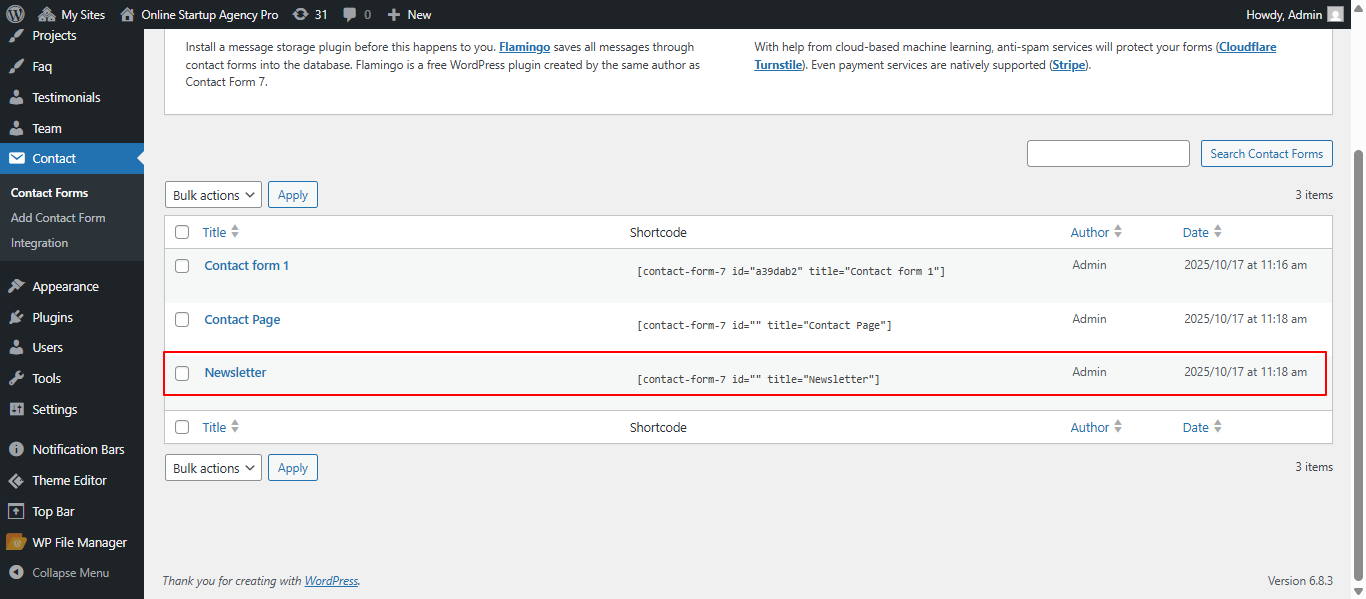
Task: Collapse the admin menu via Collapse Menu icon
Action: (18, 572)
